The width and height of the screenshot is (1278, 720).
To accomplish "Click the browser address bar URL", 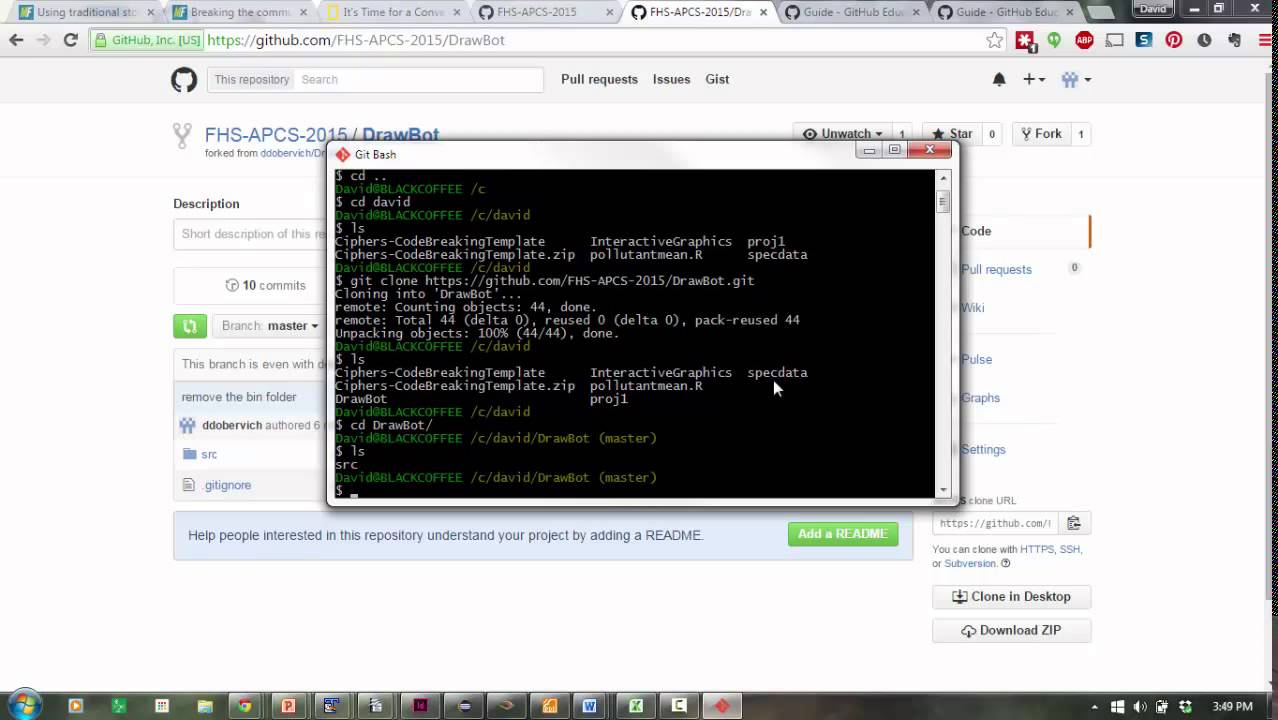I will 356,40.
